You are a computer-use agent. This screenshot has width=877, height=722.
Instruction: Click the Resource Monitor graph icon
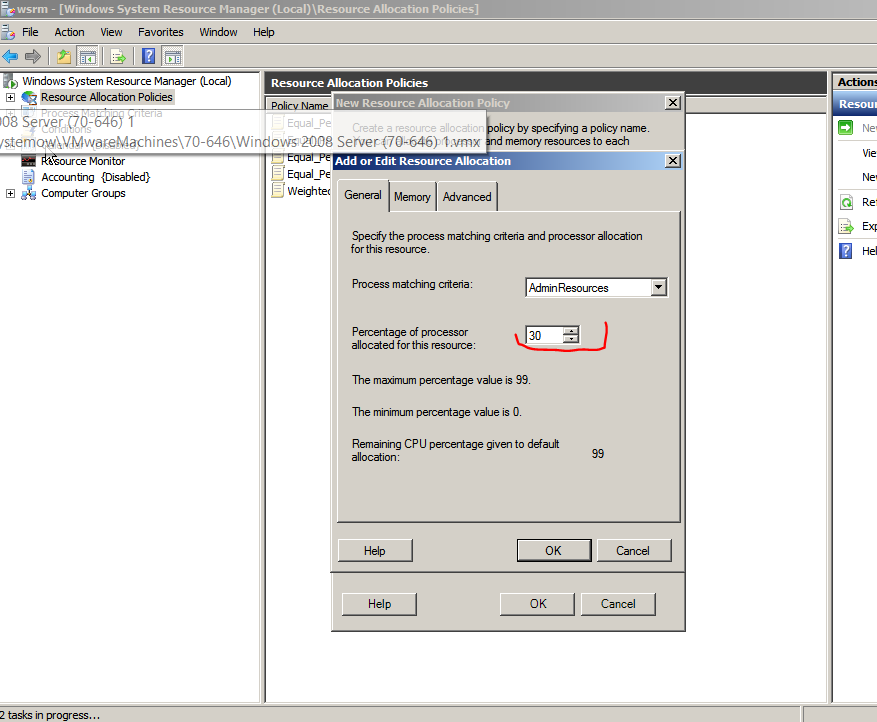(29, 161)
